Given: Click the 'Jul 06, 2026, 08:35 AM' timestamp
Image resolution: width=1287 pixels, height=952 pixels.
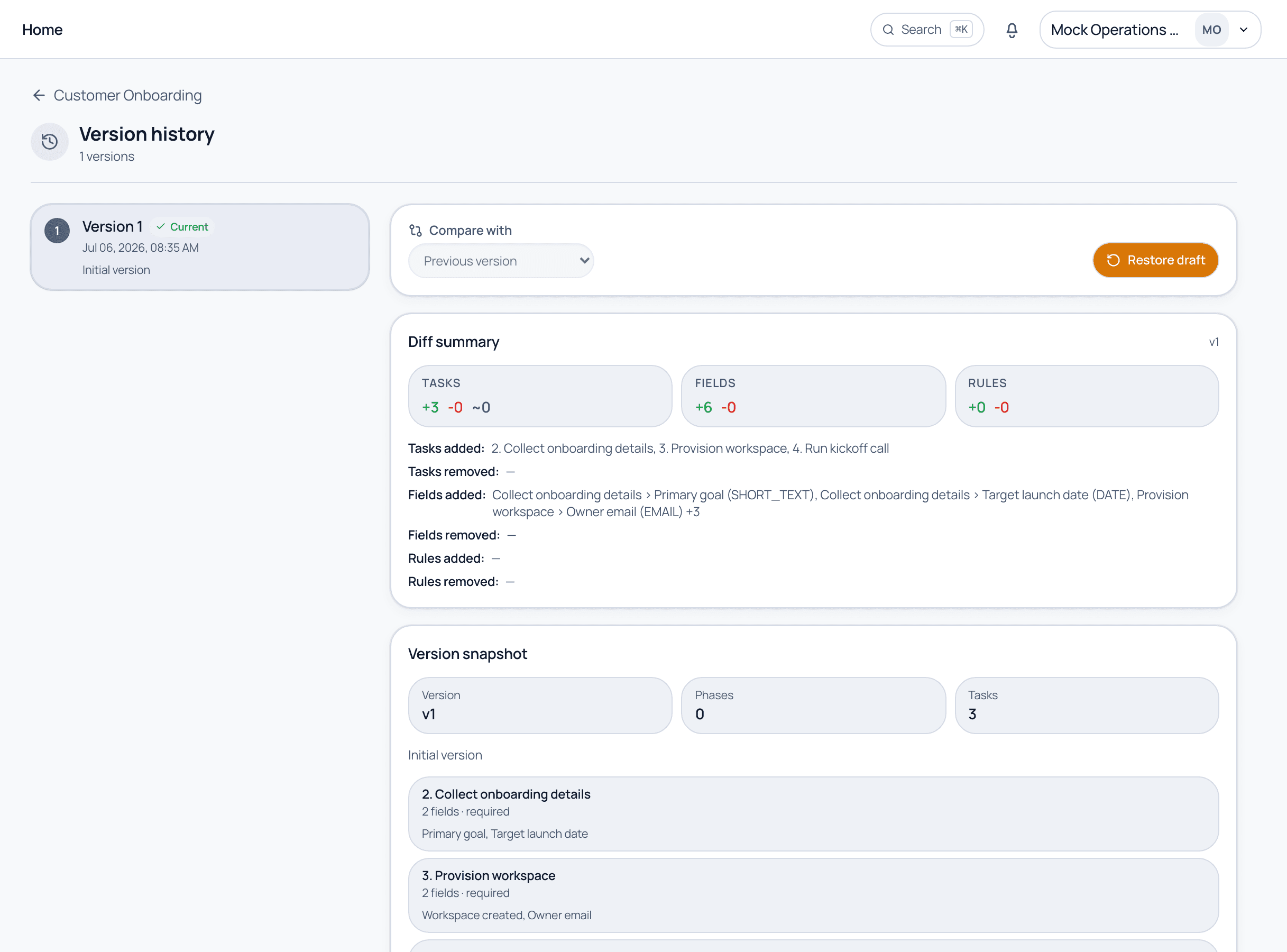Looking at the screenshot, I should click(x=140, y=248).
